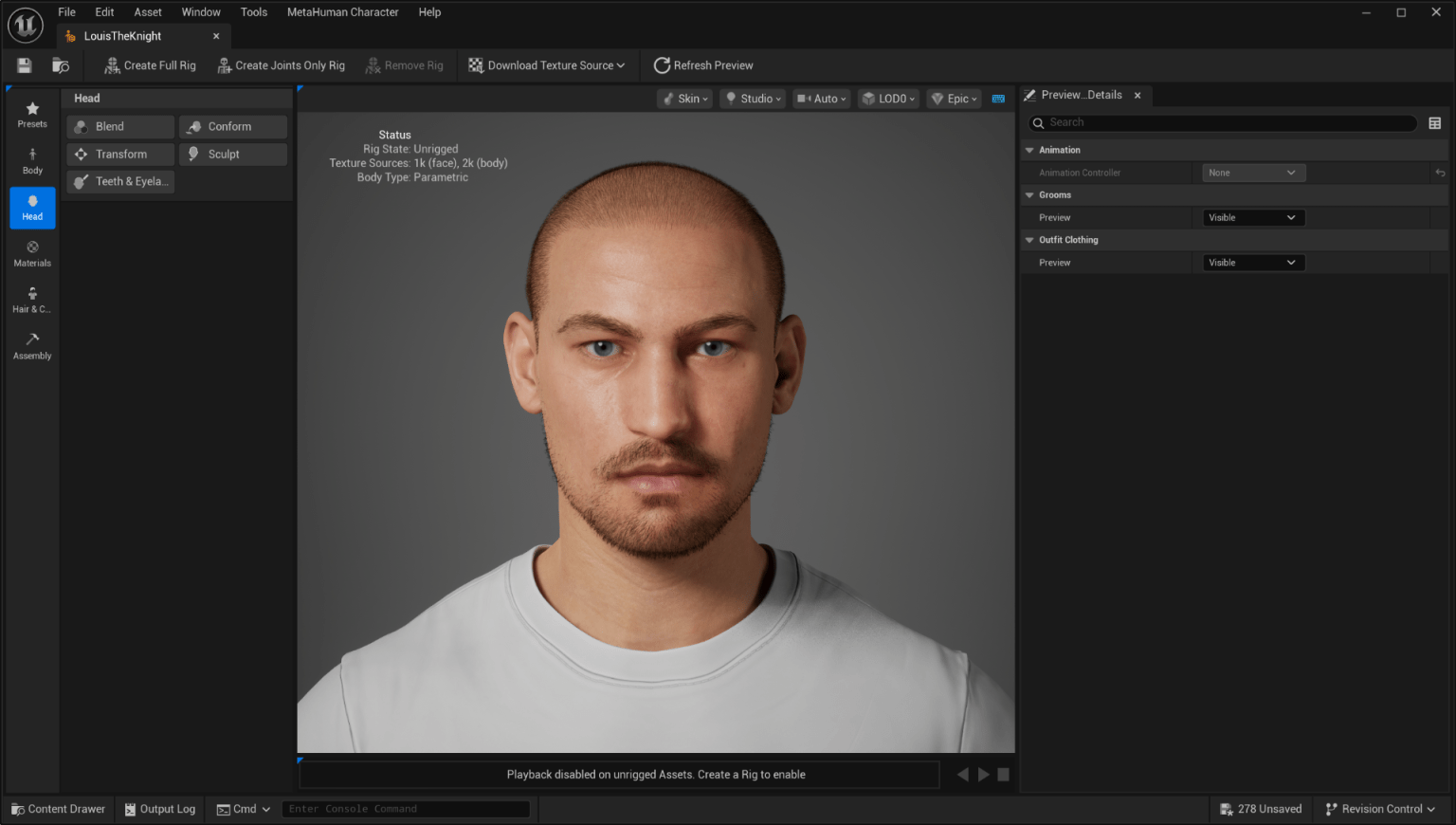Image resolution: width=1456 pixels, height=825 pixels.
Task: Open the Presets sidebar panel
Action: pos(32,115)
